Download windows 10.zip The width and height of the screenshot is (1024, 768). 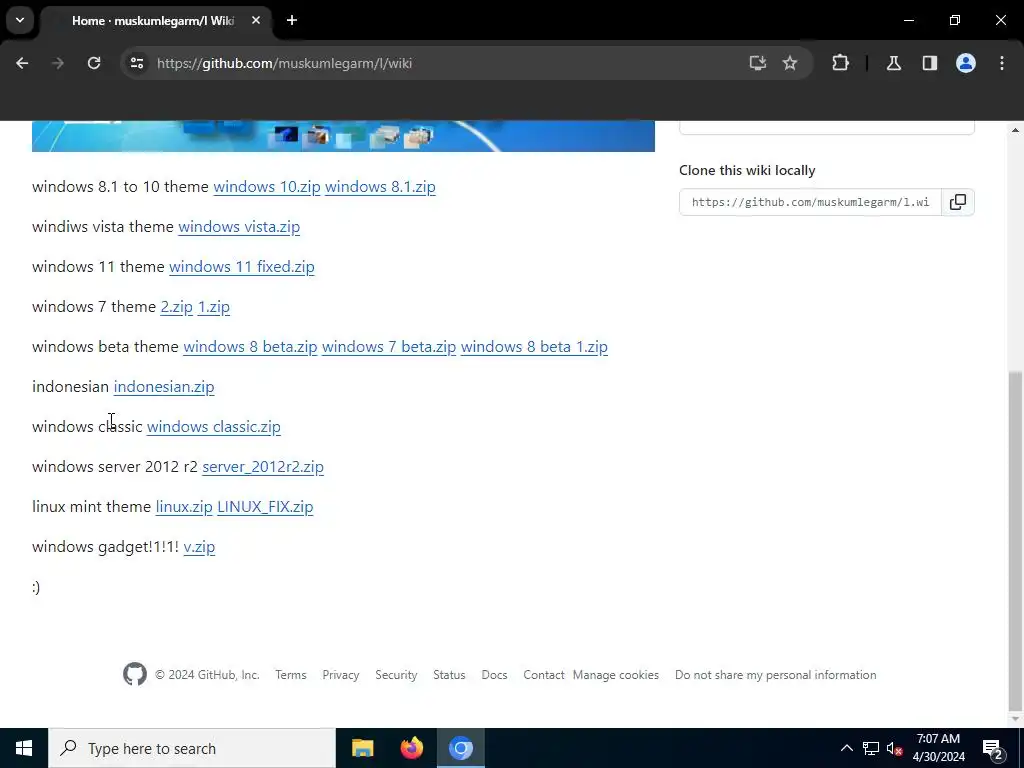267,187
